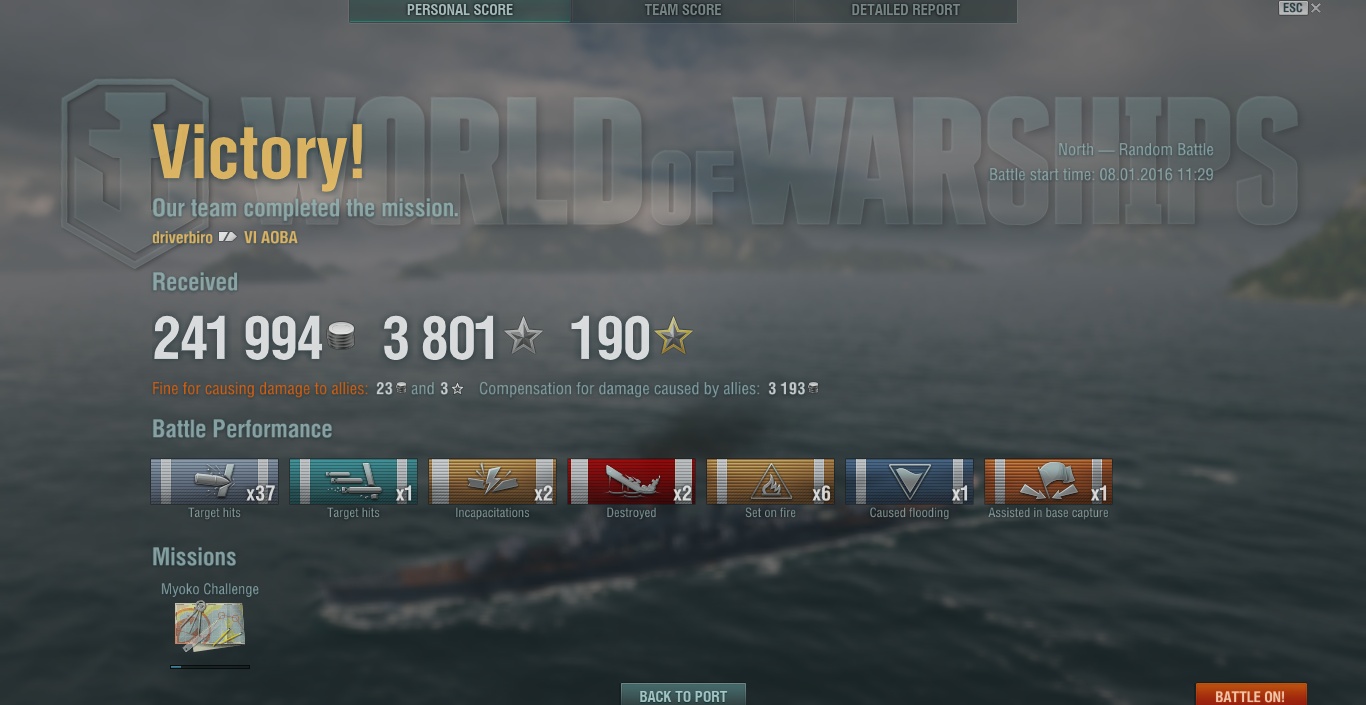Screen dimensions: 1366x705
Task: Click the silver credits coin icon
Action: coord(341,337)
